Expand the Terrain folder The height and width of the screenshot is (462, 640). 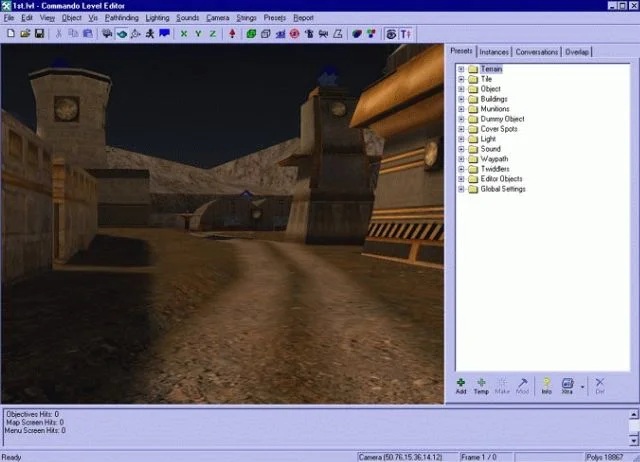coord(461,69)
